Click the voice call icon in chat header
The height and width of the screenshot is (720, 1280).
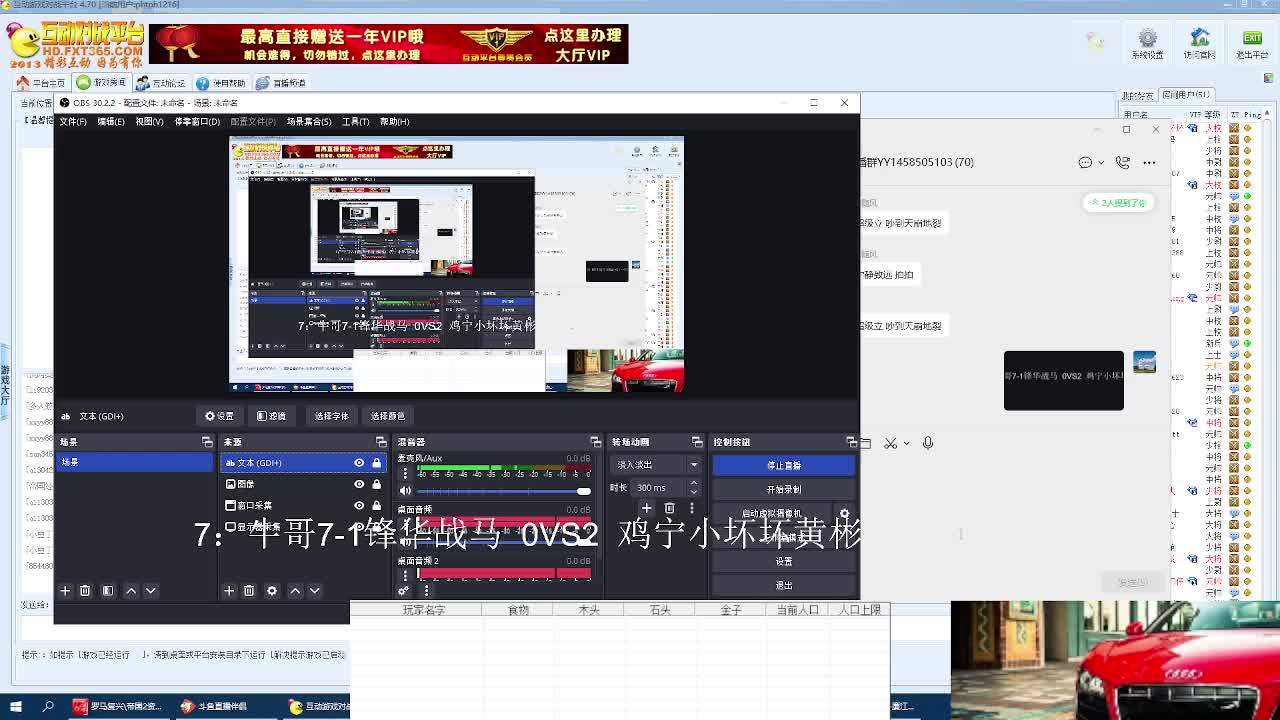(x=1122, y=162)
